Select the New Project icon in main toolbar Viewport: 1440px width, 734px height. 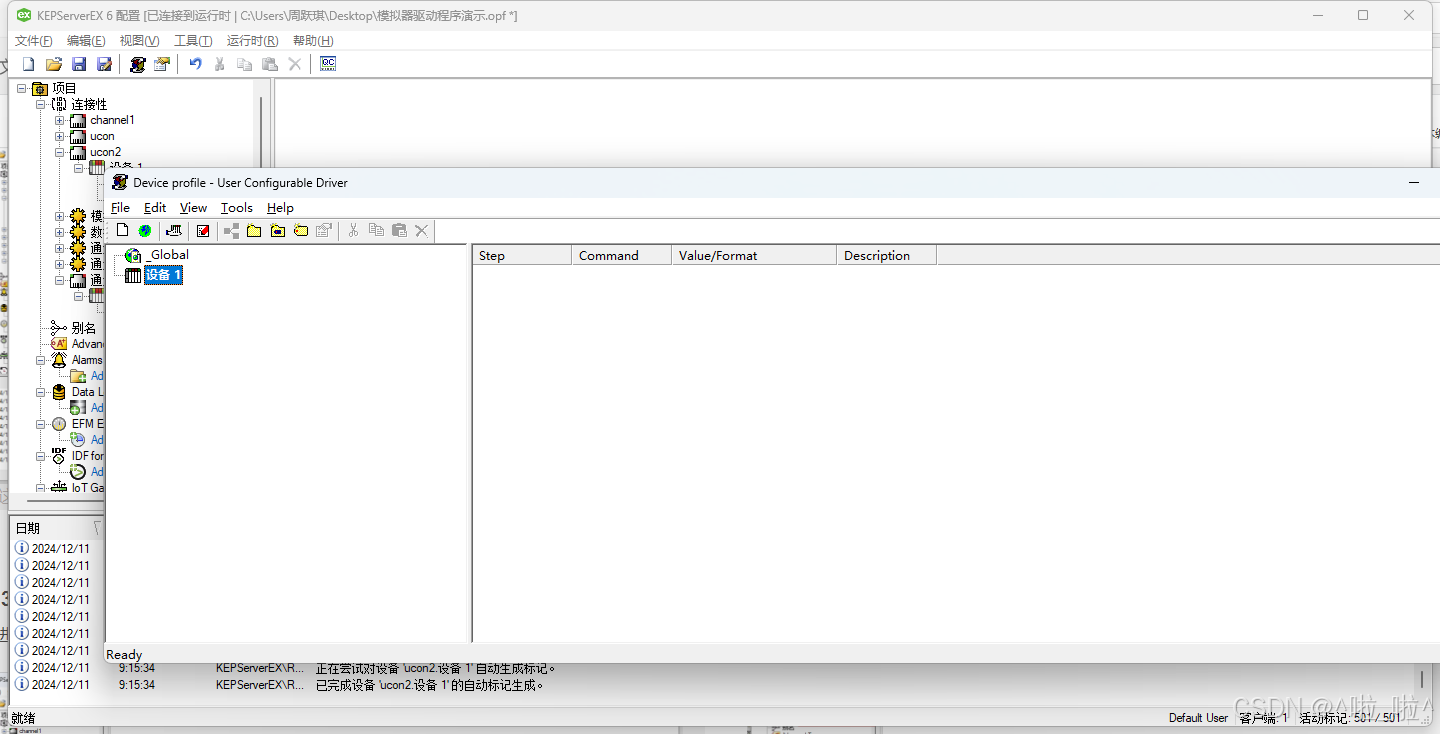28,63
